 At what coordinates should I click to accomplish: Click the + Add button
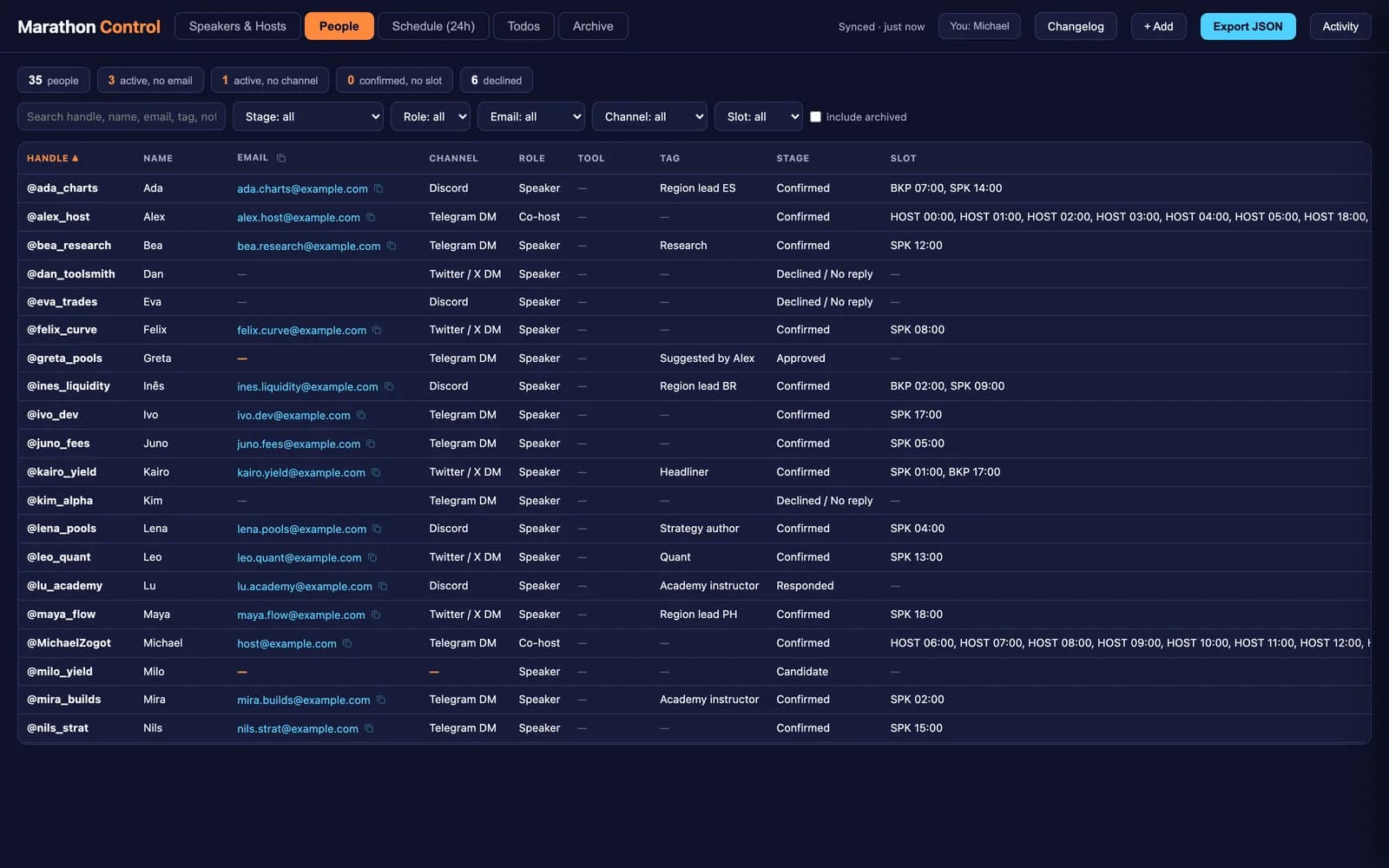pyautogui.click(x=1158, y=26)
